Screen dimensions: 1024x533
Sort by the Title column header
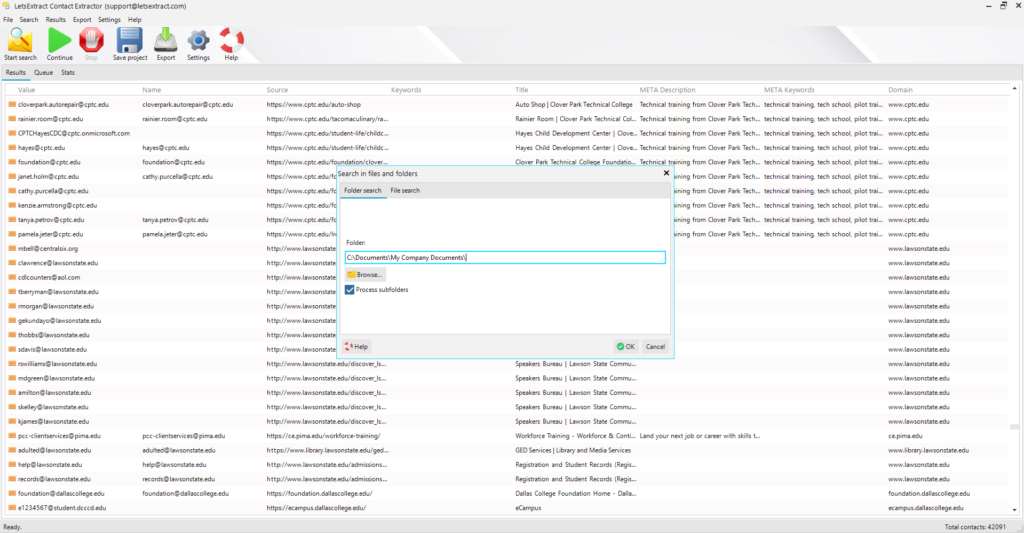(x=522, y=90)
